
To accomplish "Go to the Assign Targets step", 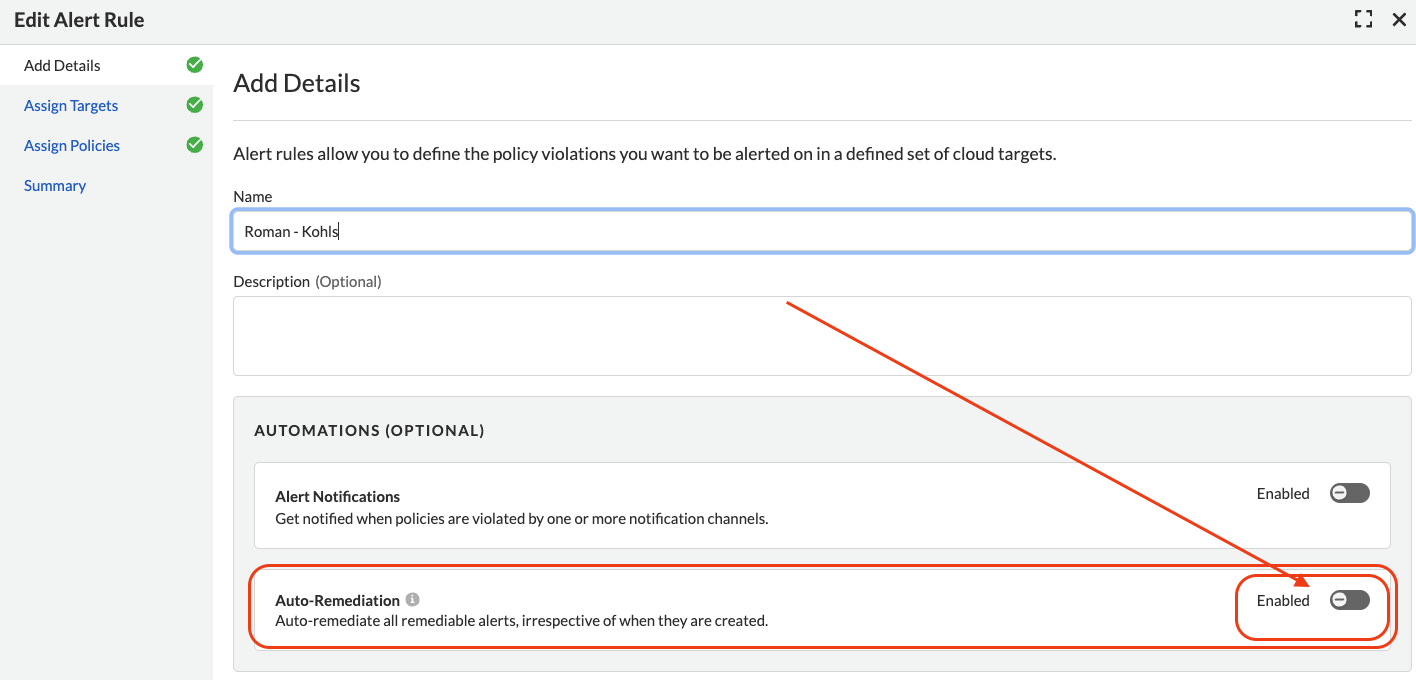I will pyautogui.click(x=71, y=106).
